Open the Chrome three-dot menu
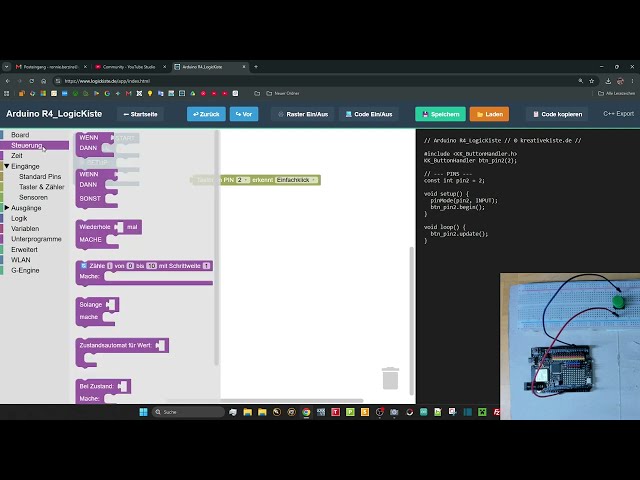The height and width of the screenshot is (480, 640). pyautogui.click(x=632, y=81)
